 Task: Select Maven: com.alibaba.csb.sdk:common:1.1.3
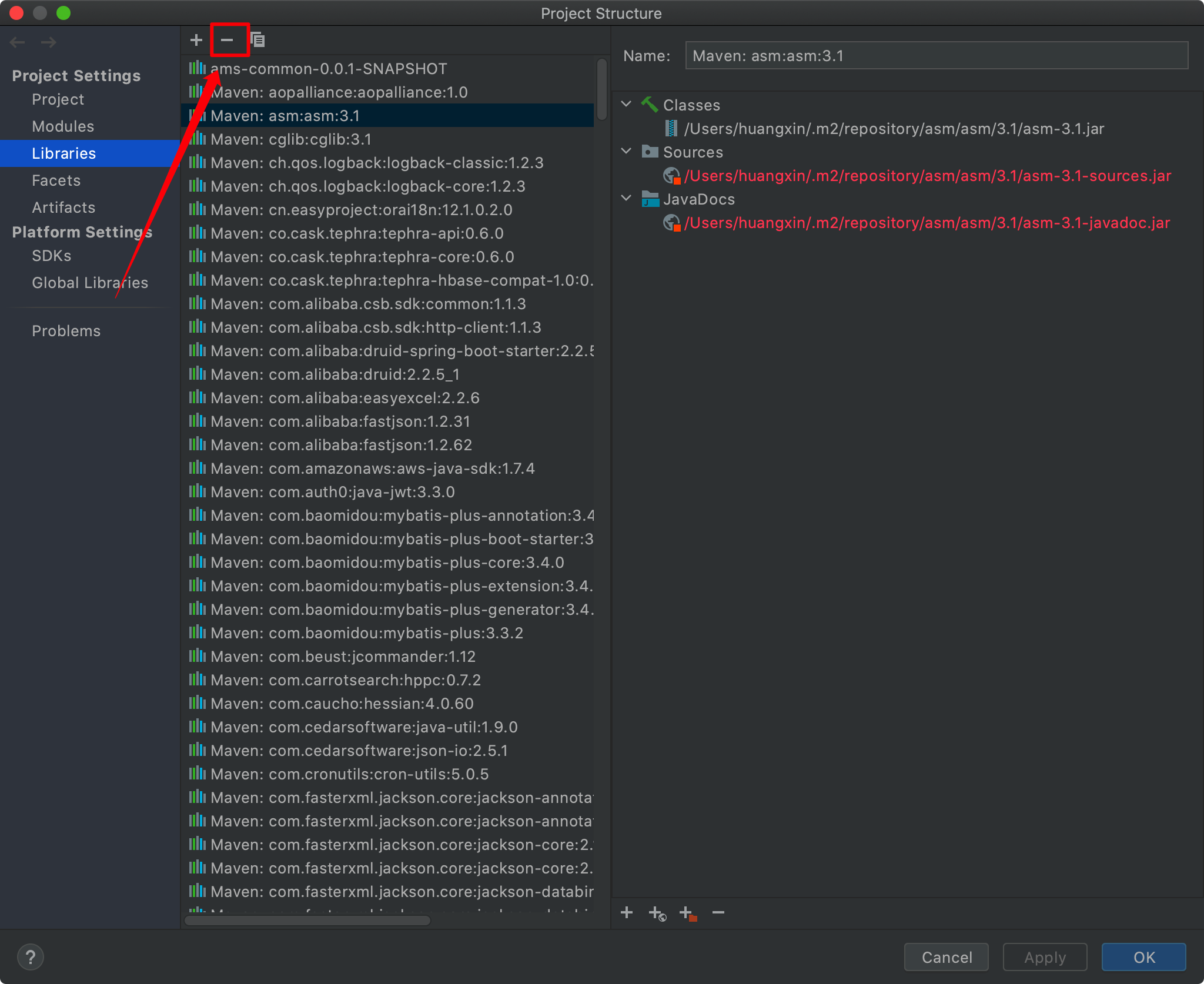pyautogui.click(x=387, y=303)
